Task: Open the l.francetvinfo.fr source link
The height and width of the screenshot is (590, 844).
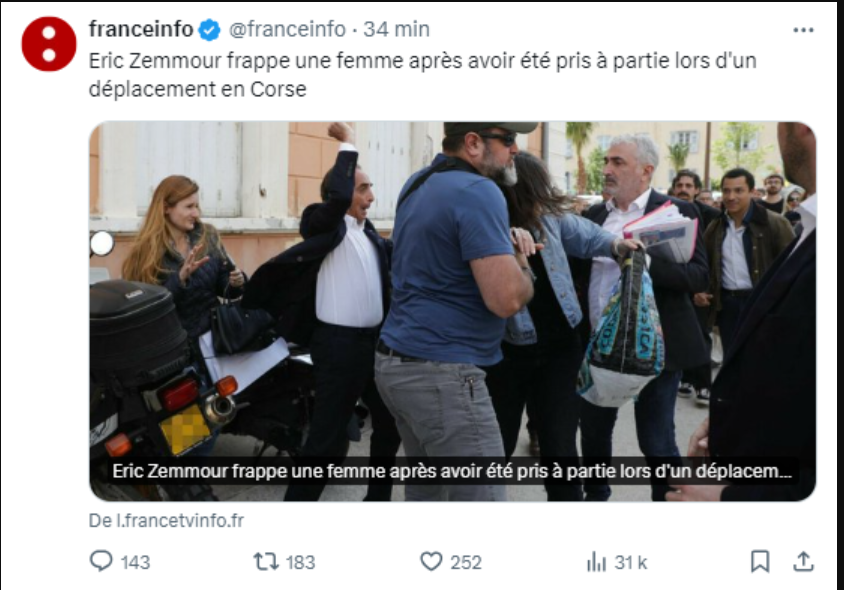Action: pyautogui.click(x=166, y=521)
